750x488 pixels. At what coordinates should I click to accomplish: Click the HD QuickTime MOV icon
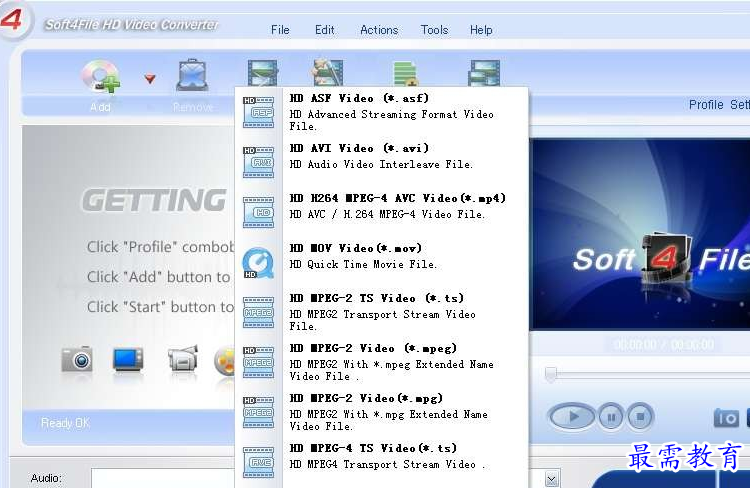pos(258,262)
